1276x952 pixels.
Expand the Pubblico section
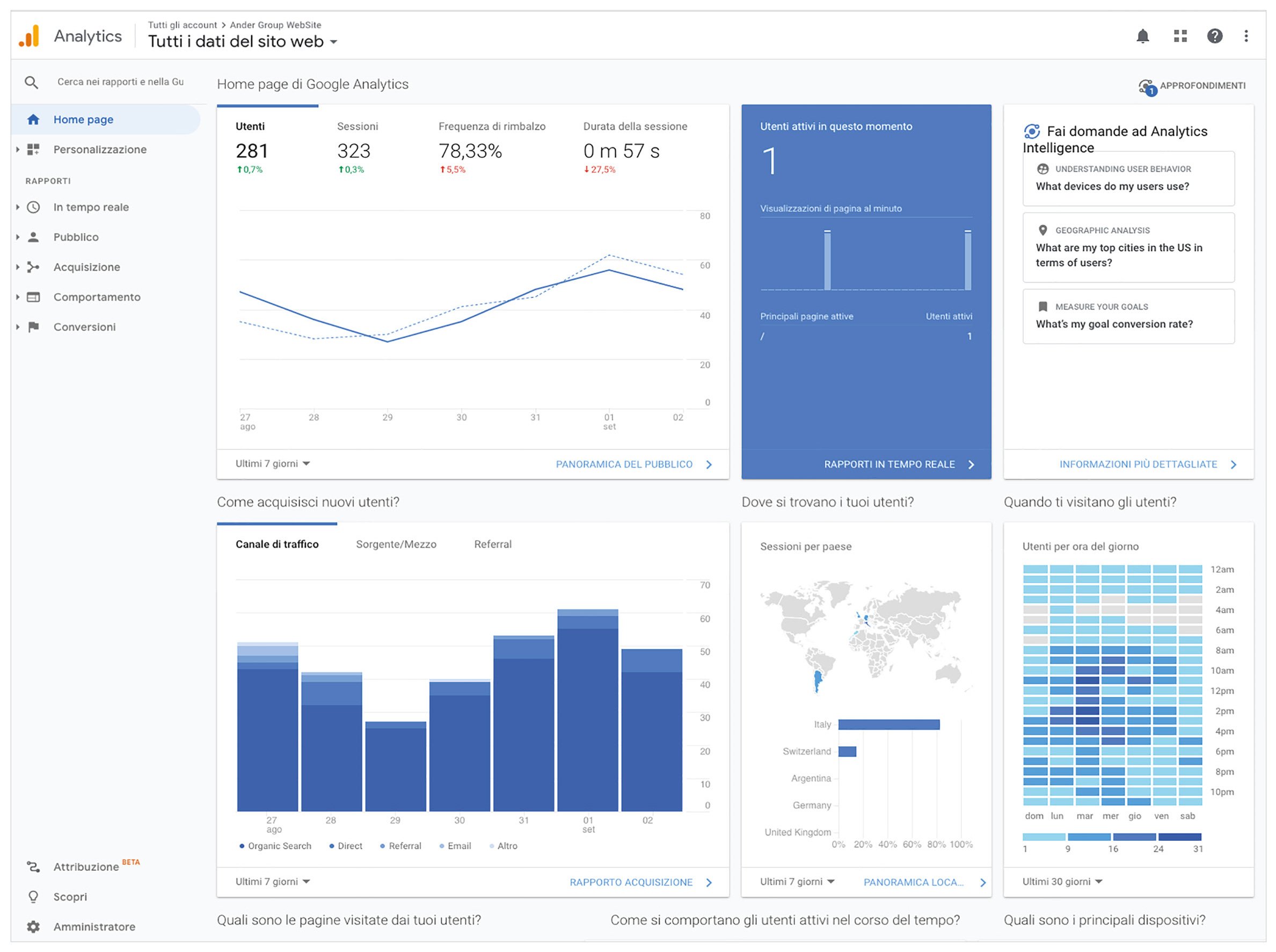coord(18,237)
